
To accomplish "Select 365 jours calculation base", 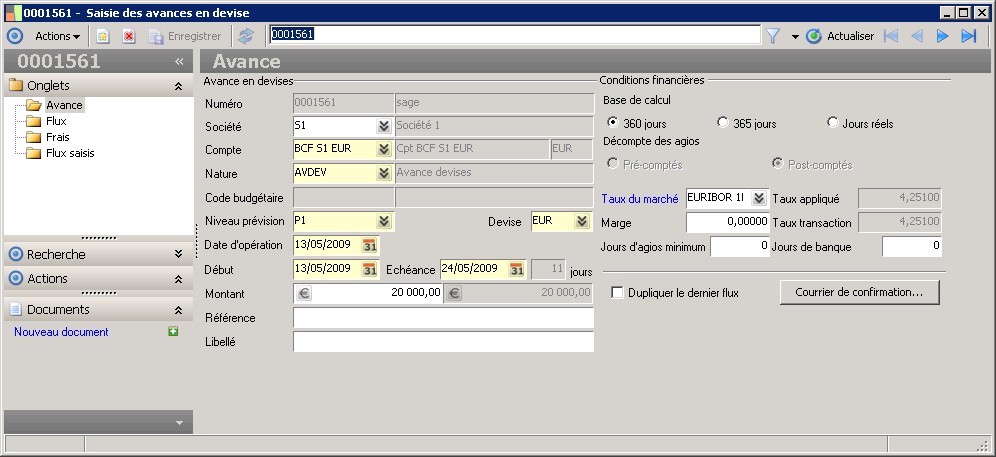I will (722, 123).
